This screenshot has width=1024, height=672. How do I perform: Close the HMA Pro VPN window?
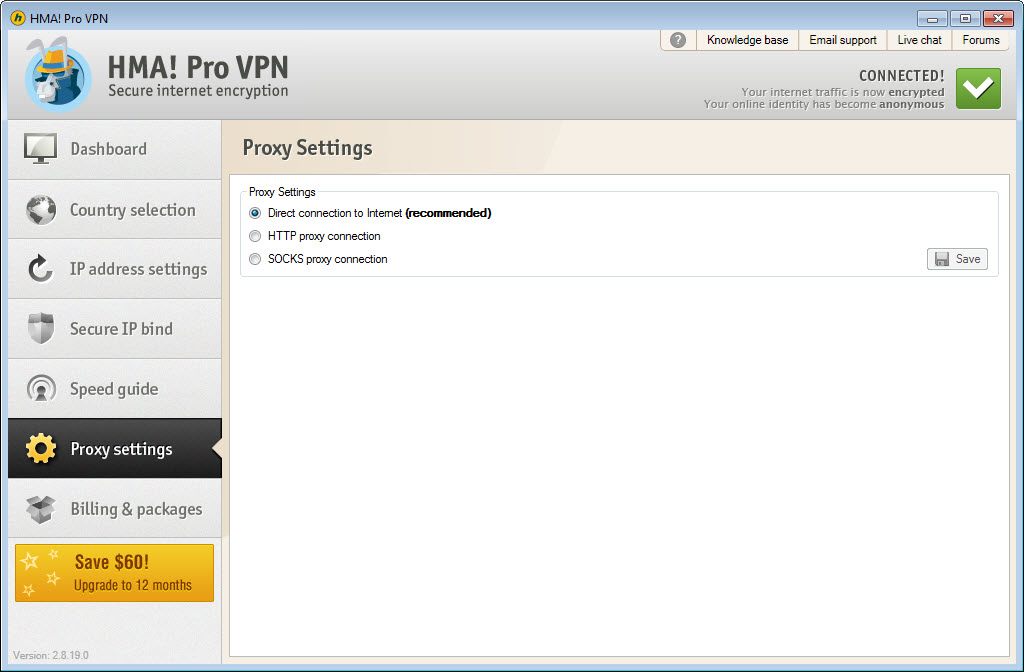tap(998, 18)
